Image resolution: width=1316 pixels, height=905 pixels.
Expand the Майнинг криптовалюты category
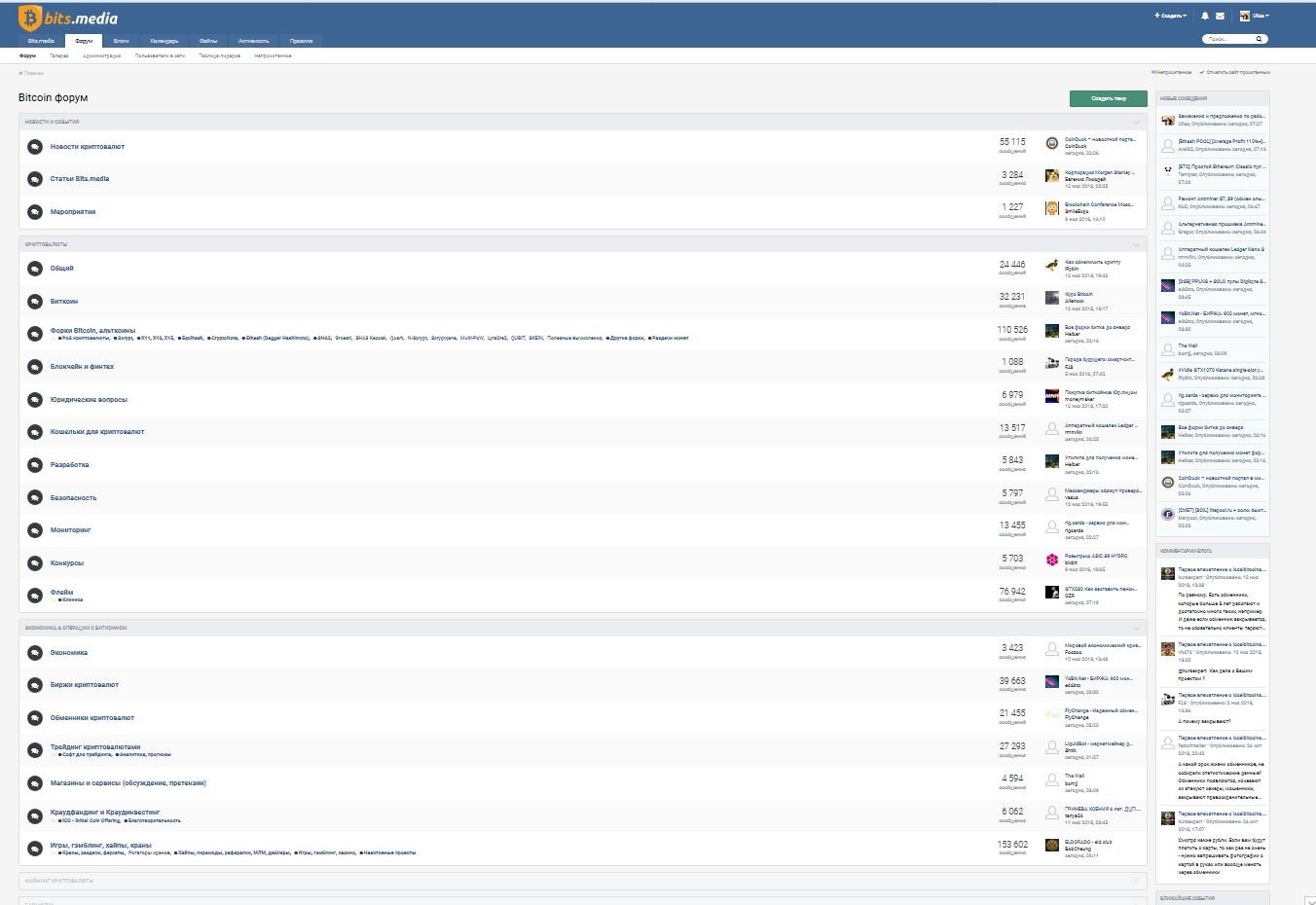tap(1136, 881)
